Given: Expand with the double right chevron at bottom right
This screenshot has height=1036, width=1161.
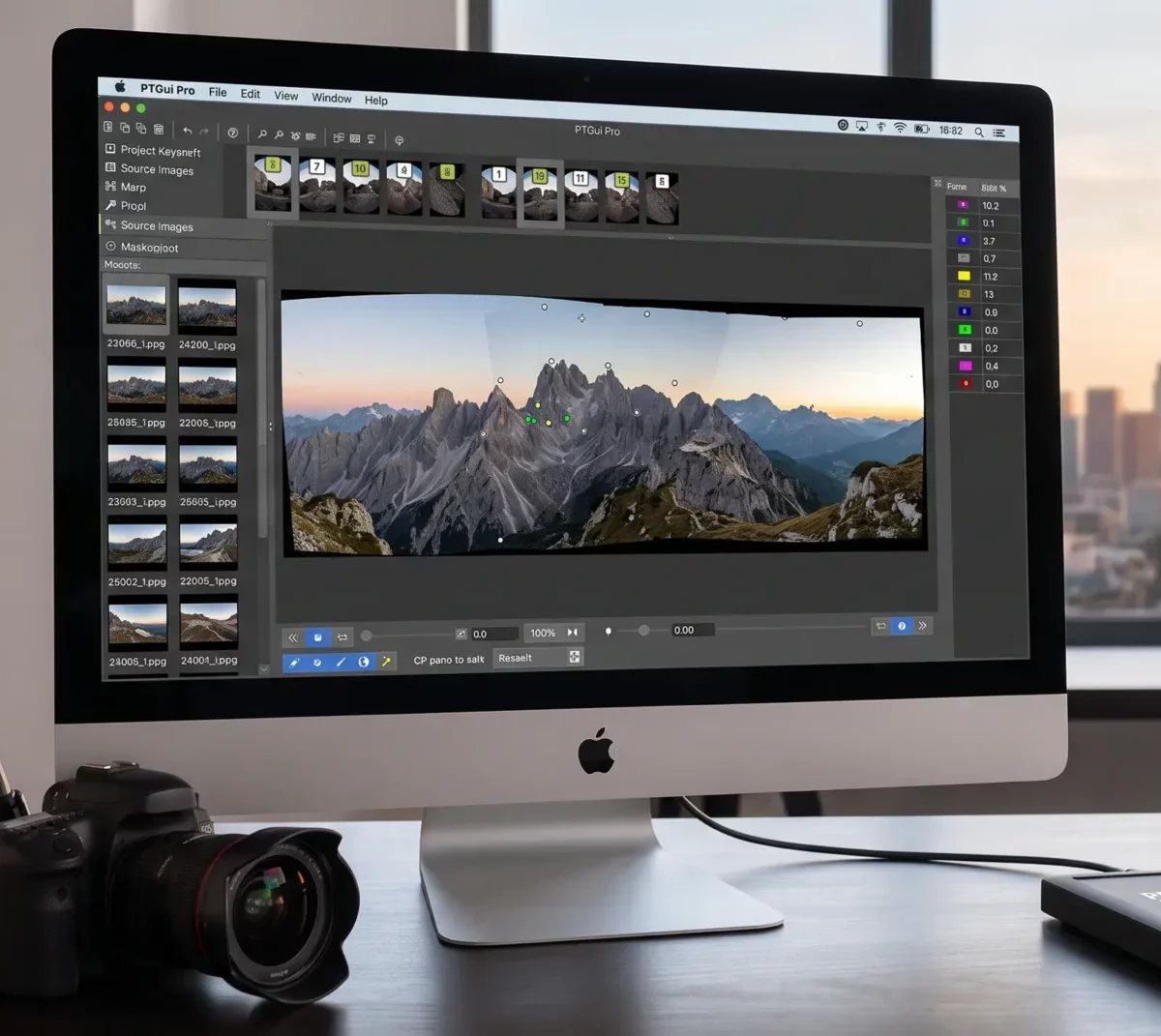Looking at the screenshot, I should tap(923, 626).
